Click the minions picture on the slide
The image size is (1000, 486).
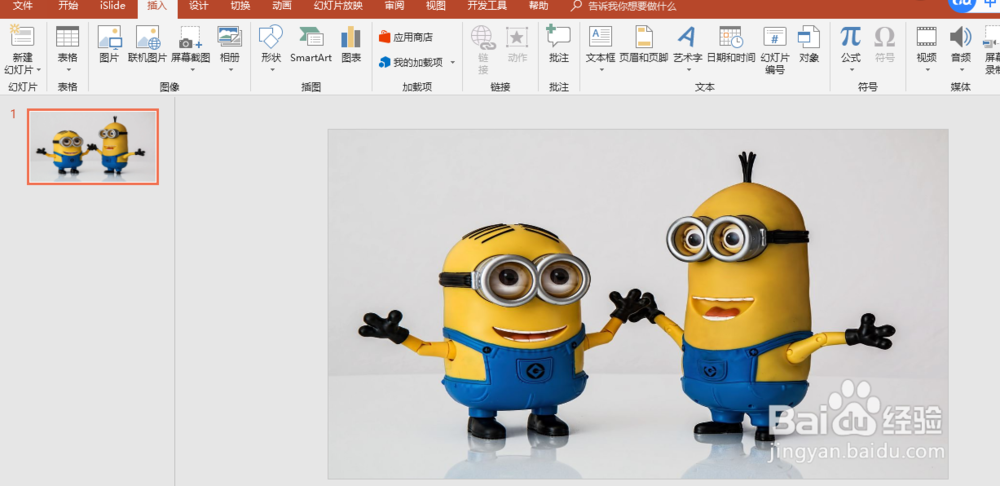tap(638, 304)
